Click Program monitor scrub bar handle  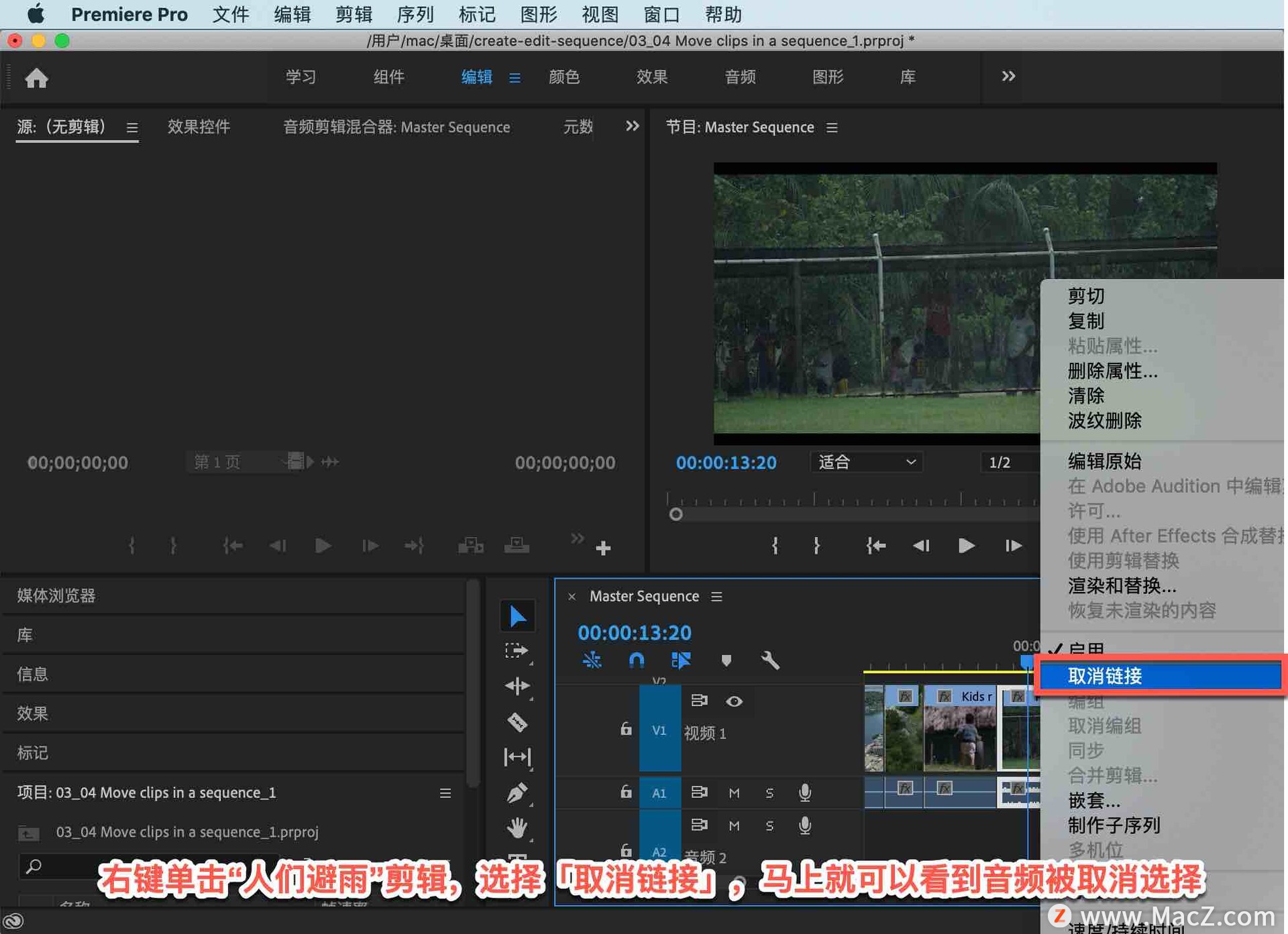[x=676, y=514]
